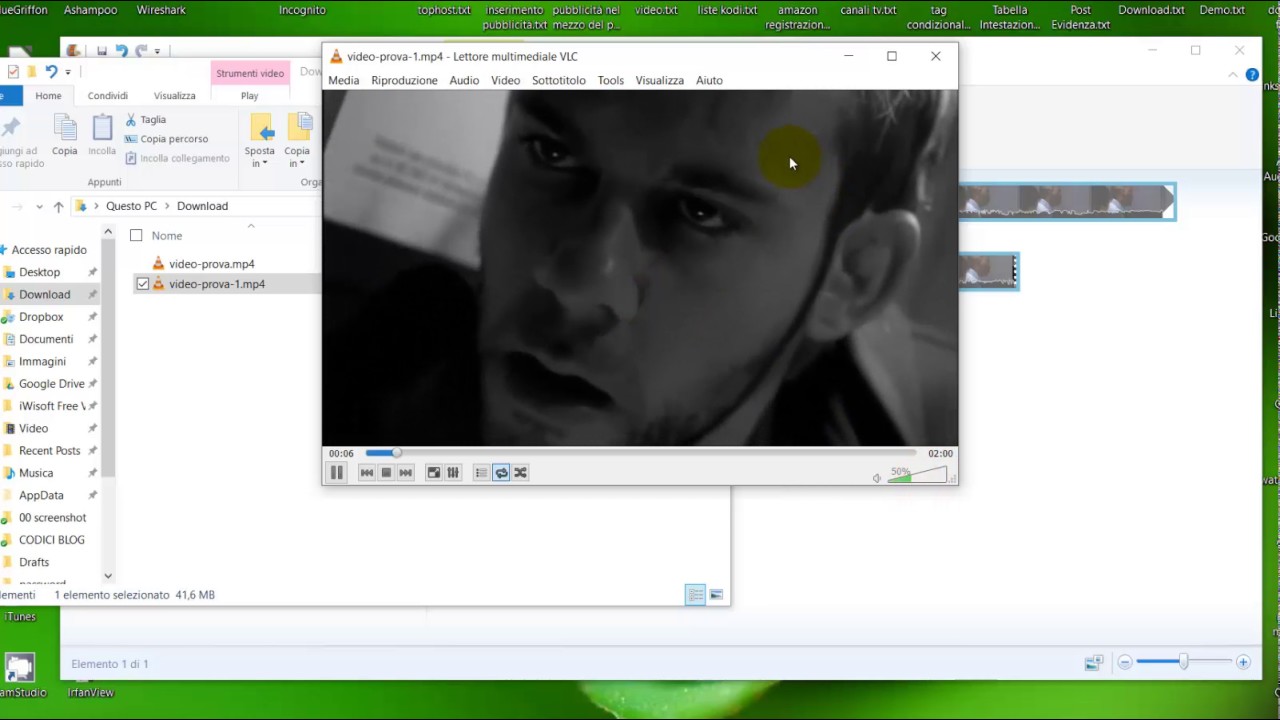Adjust the VLC volume slider at 50%
This screenshot has height=720, width=1280.
[916, 474]
